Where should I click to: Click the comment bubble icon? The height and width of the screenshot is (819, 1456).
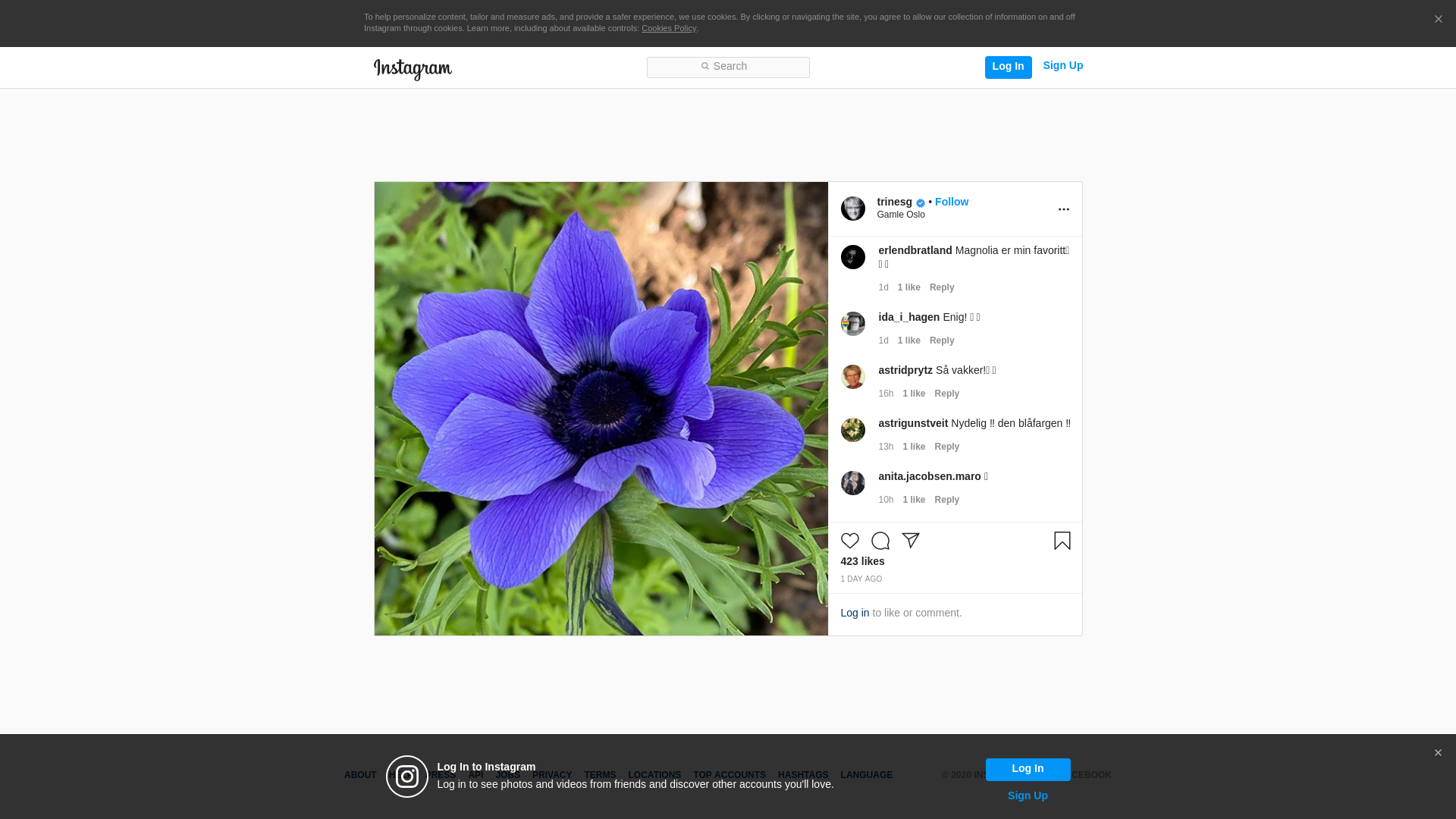(880, 541)
